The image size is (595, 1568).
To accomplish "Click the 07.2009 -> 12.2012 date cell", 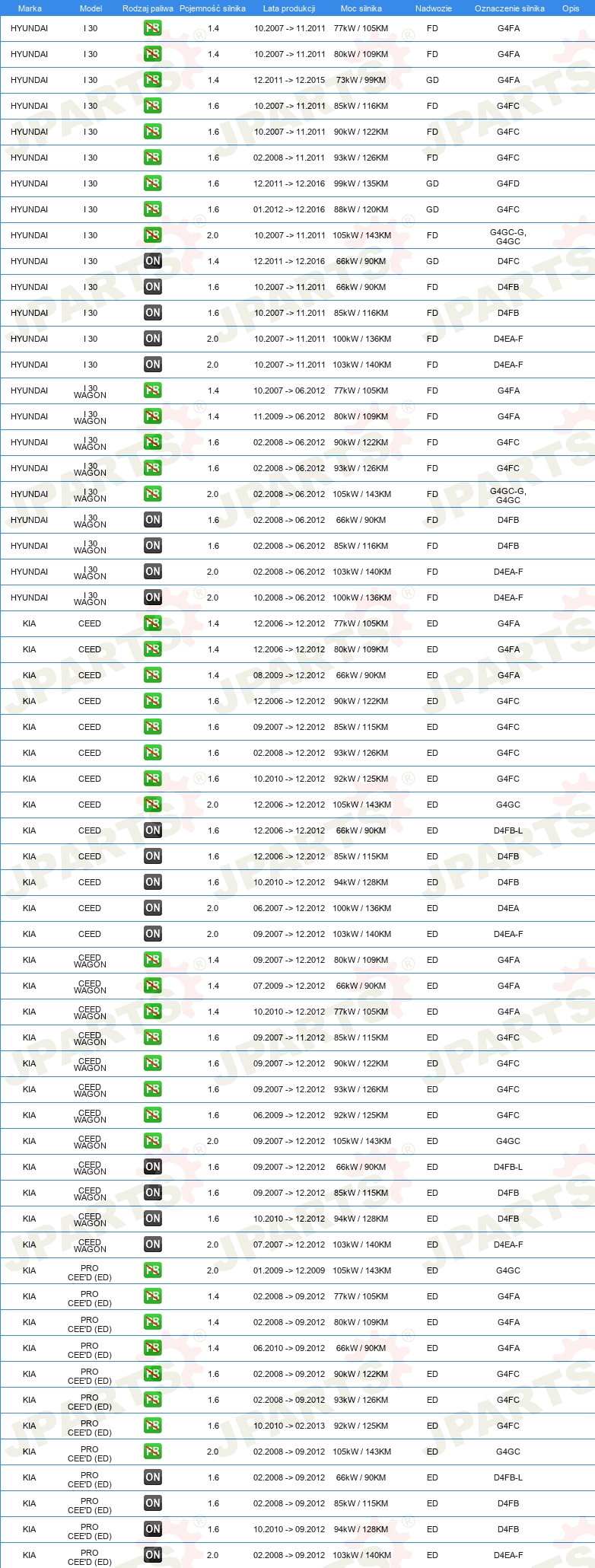I will 289,986.
